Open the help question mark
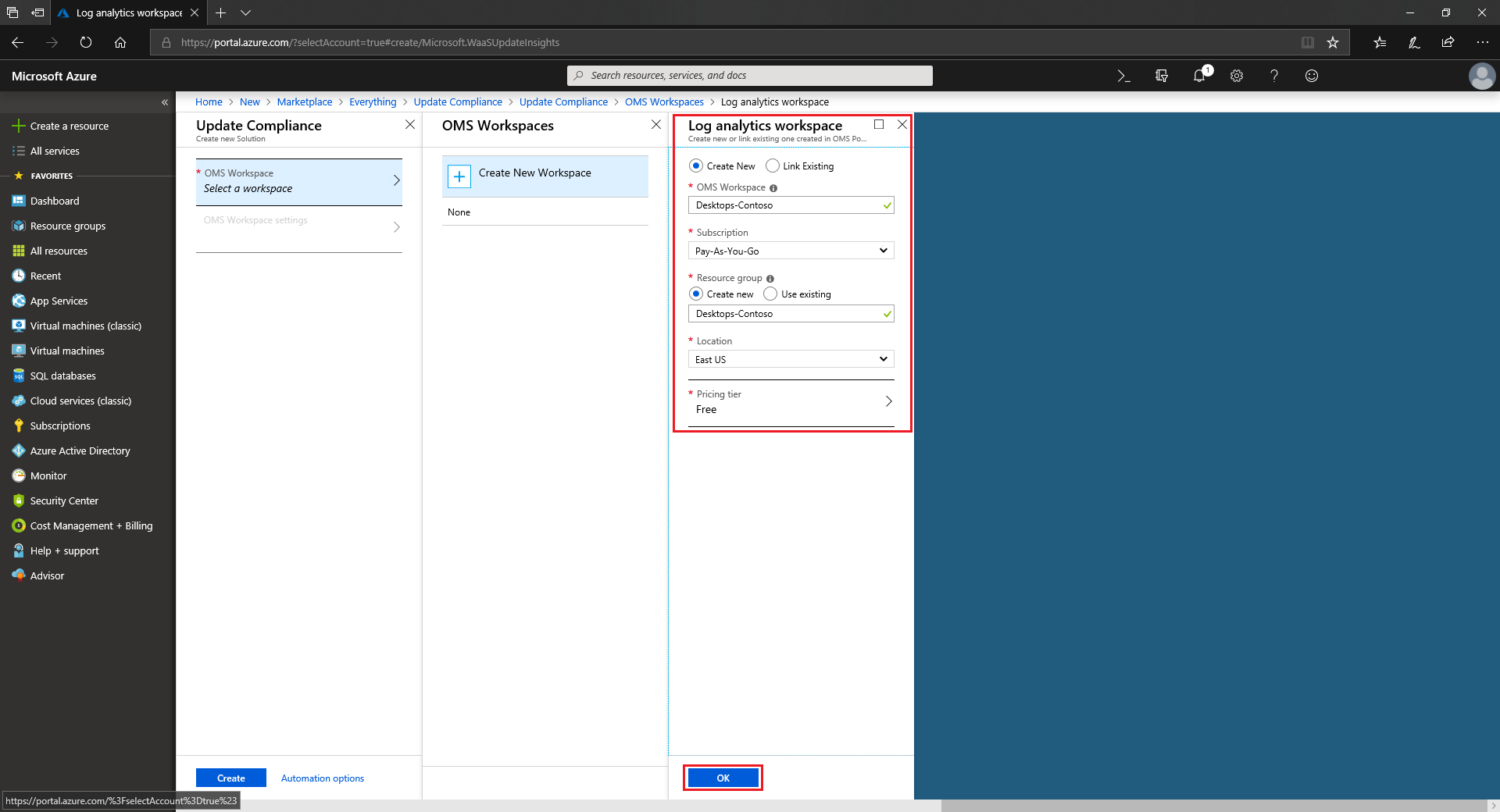 coord(1274,76)
